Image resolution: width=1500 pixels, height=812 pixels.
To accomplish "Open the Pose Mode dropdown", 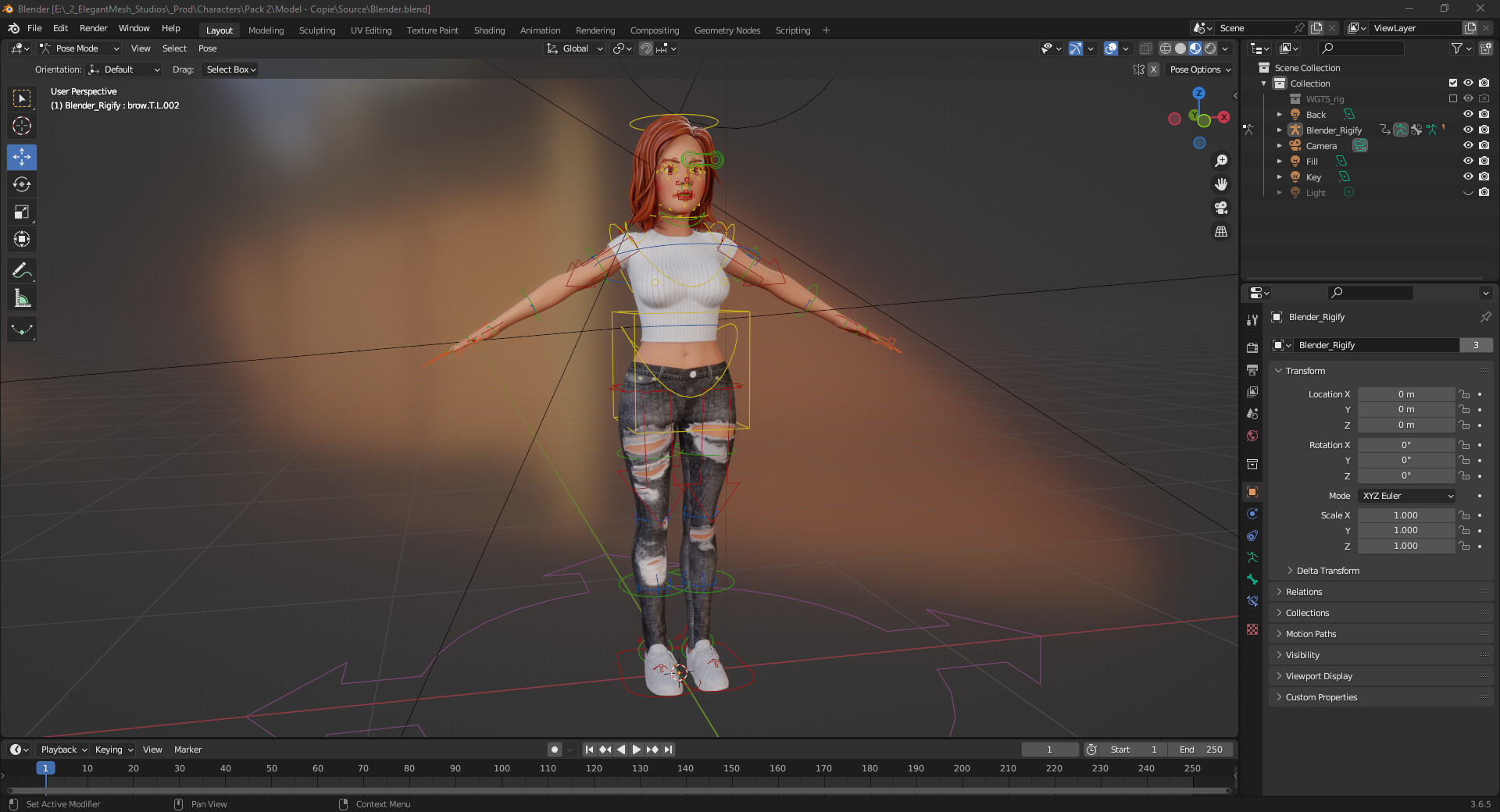I will coord(78,48).
